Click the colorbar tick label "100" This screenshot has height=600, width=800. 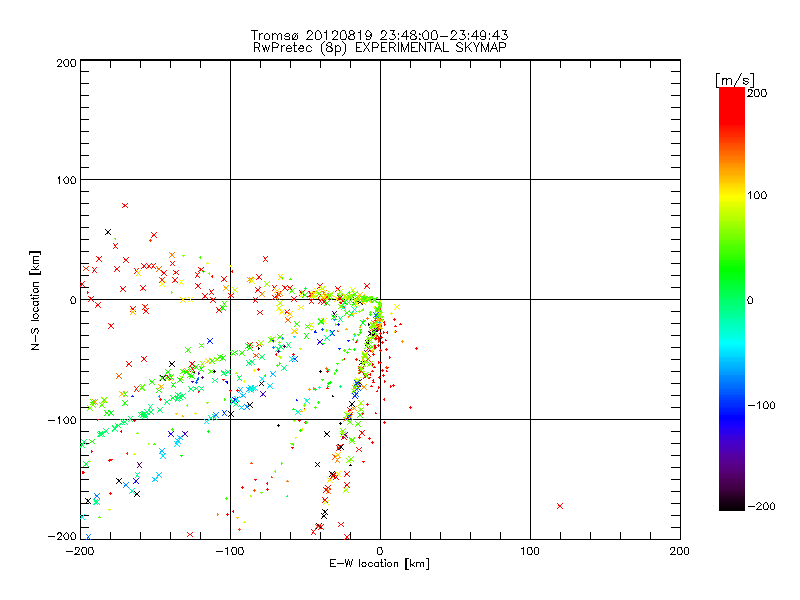(x=757, y=195)
